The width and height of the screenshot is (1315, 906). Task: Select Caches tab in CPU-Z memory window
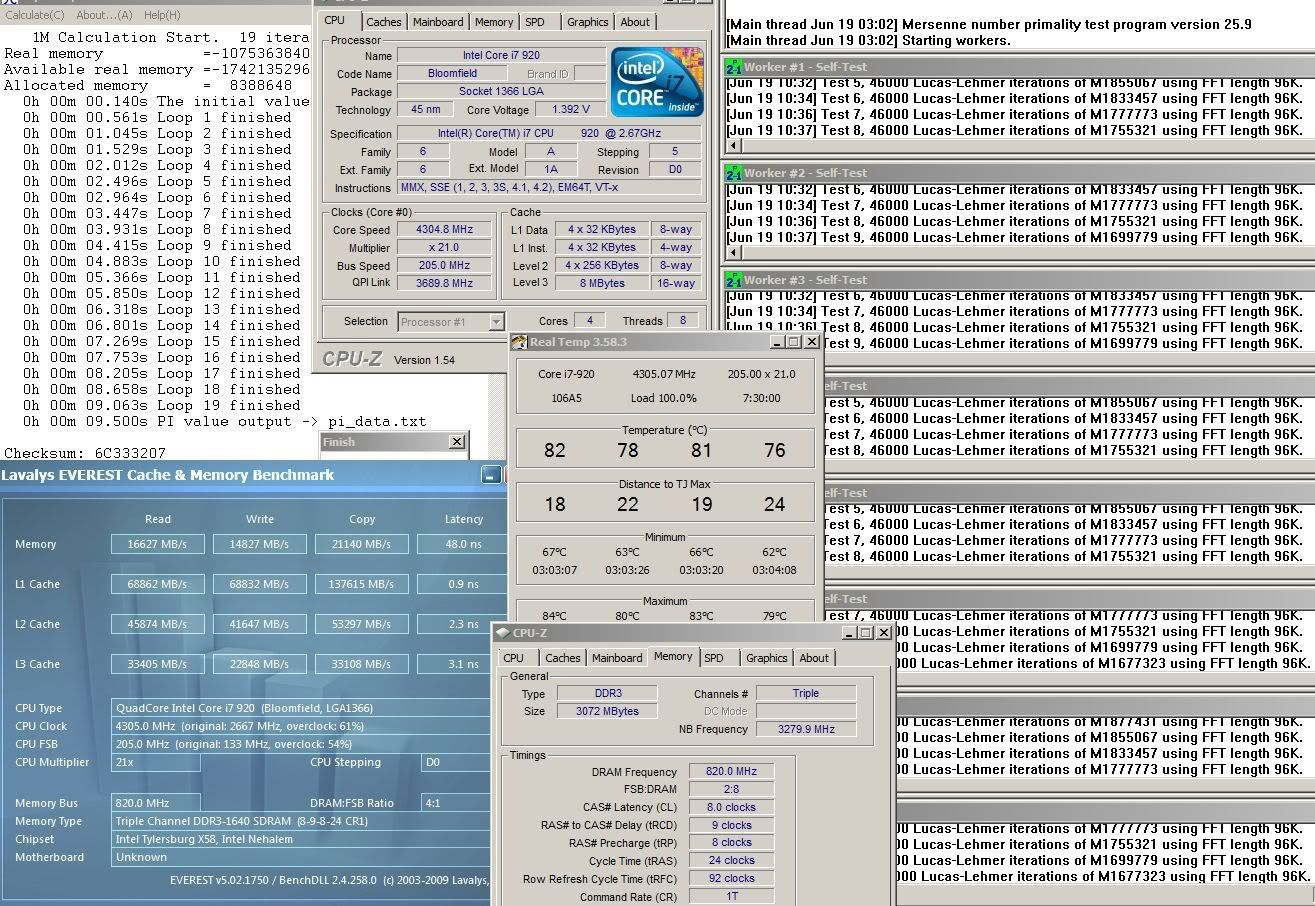click(562, 658)
